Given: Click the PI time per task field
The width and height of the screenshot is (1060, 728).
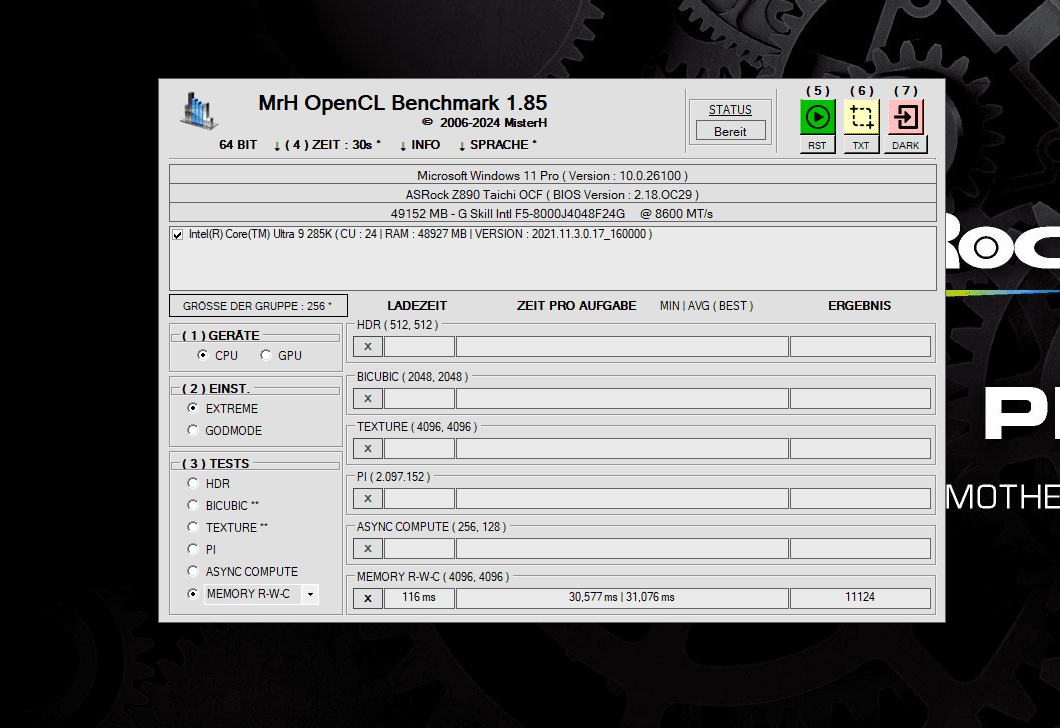Looking at the screenshot, I should [622, 499].
